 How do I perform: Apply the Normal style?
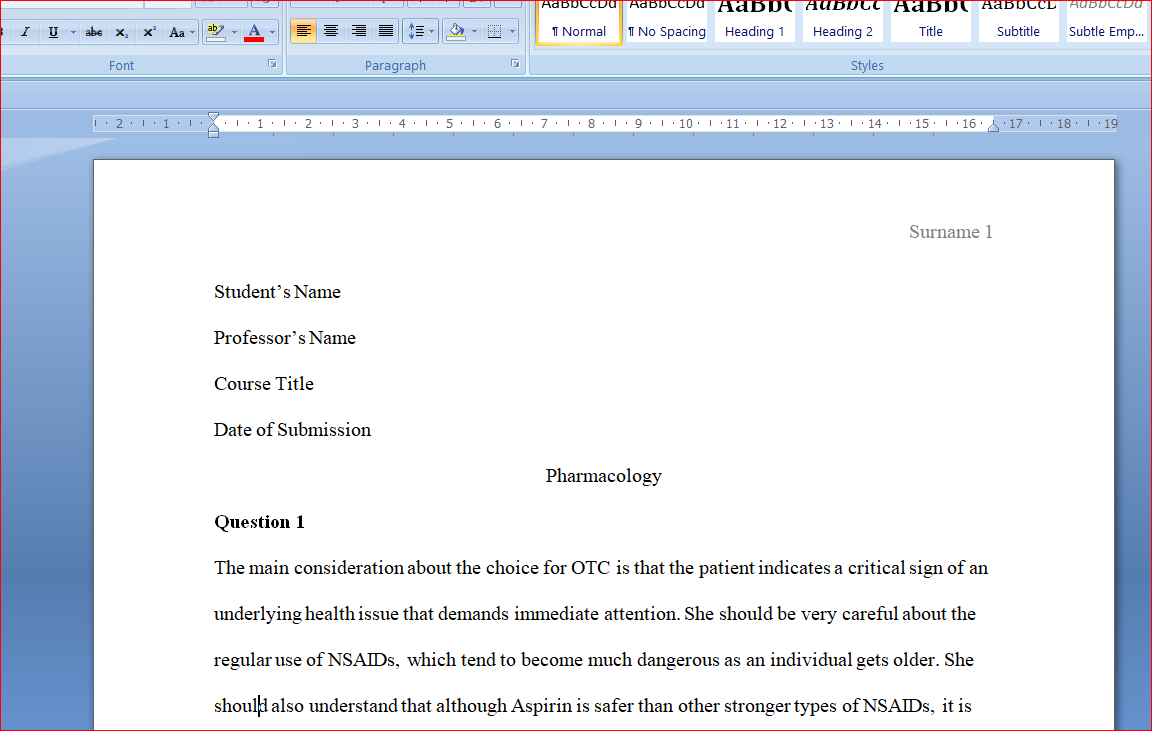(x=579, y=21)
